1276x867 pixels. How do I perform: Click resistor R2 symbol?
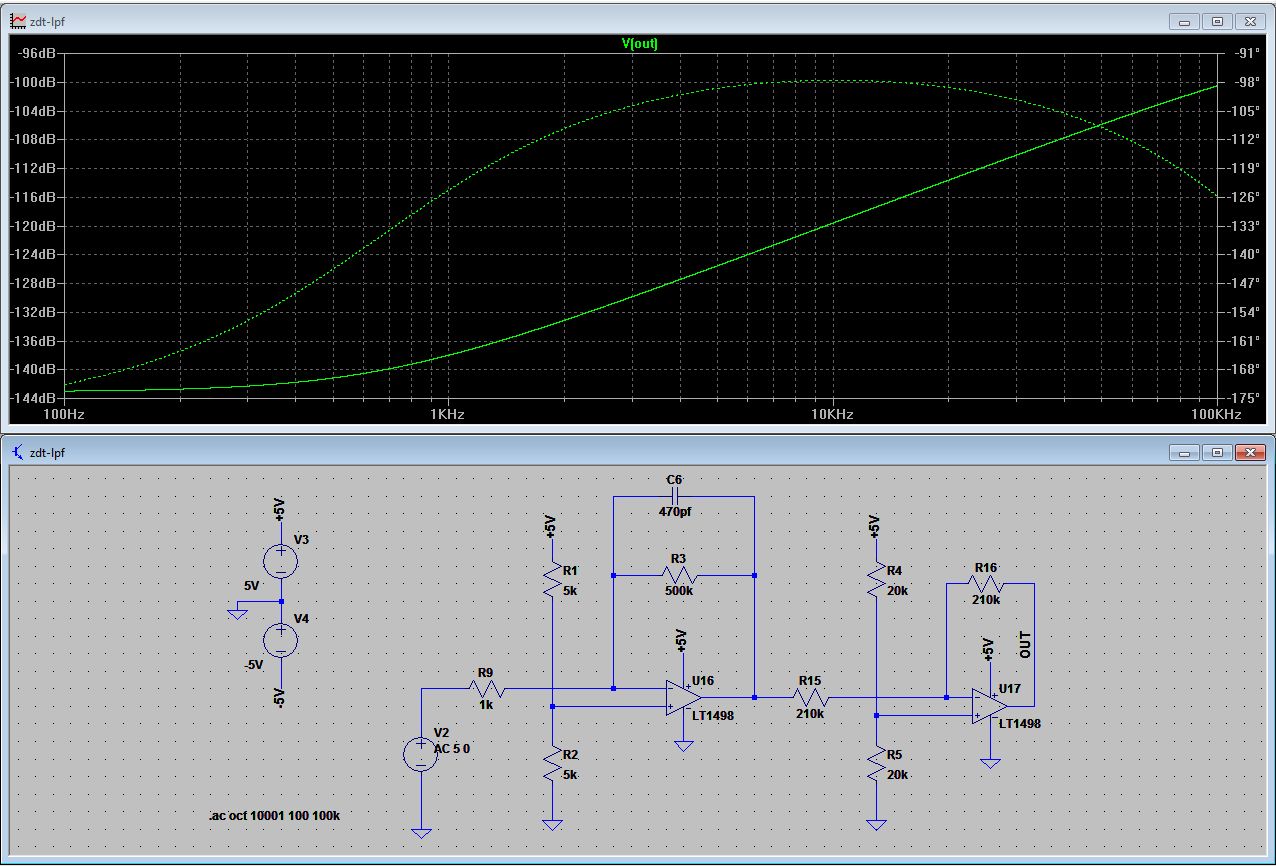point(551,765)
